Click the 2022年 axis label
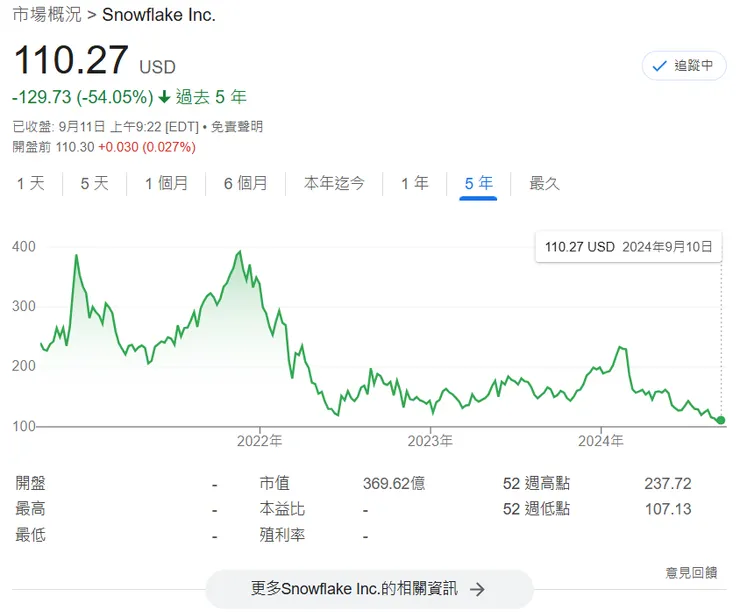The width and height of the screenshot is (740, 616). pos(260,441)
